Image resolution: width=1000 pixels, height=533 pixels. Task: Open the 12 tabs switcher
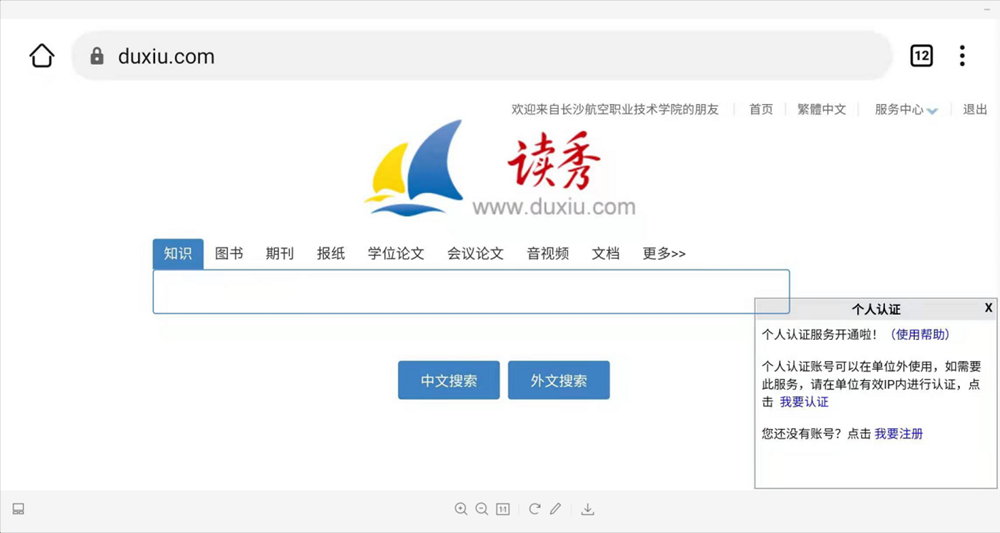[921, 56]
